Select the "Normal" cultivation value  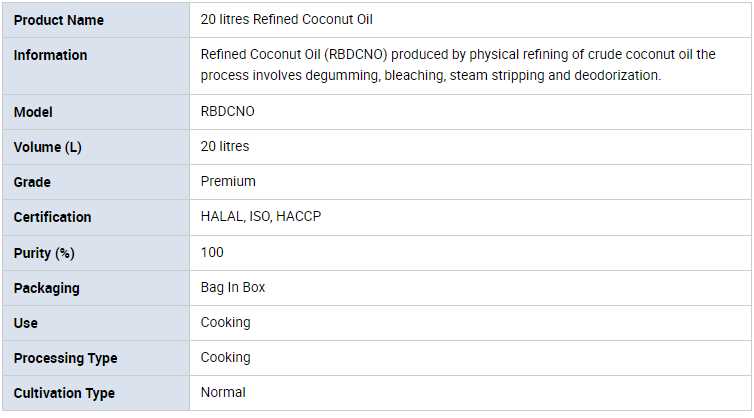[x=223, y=393]
